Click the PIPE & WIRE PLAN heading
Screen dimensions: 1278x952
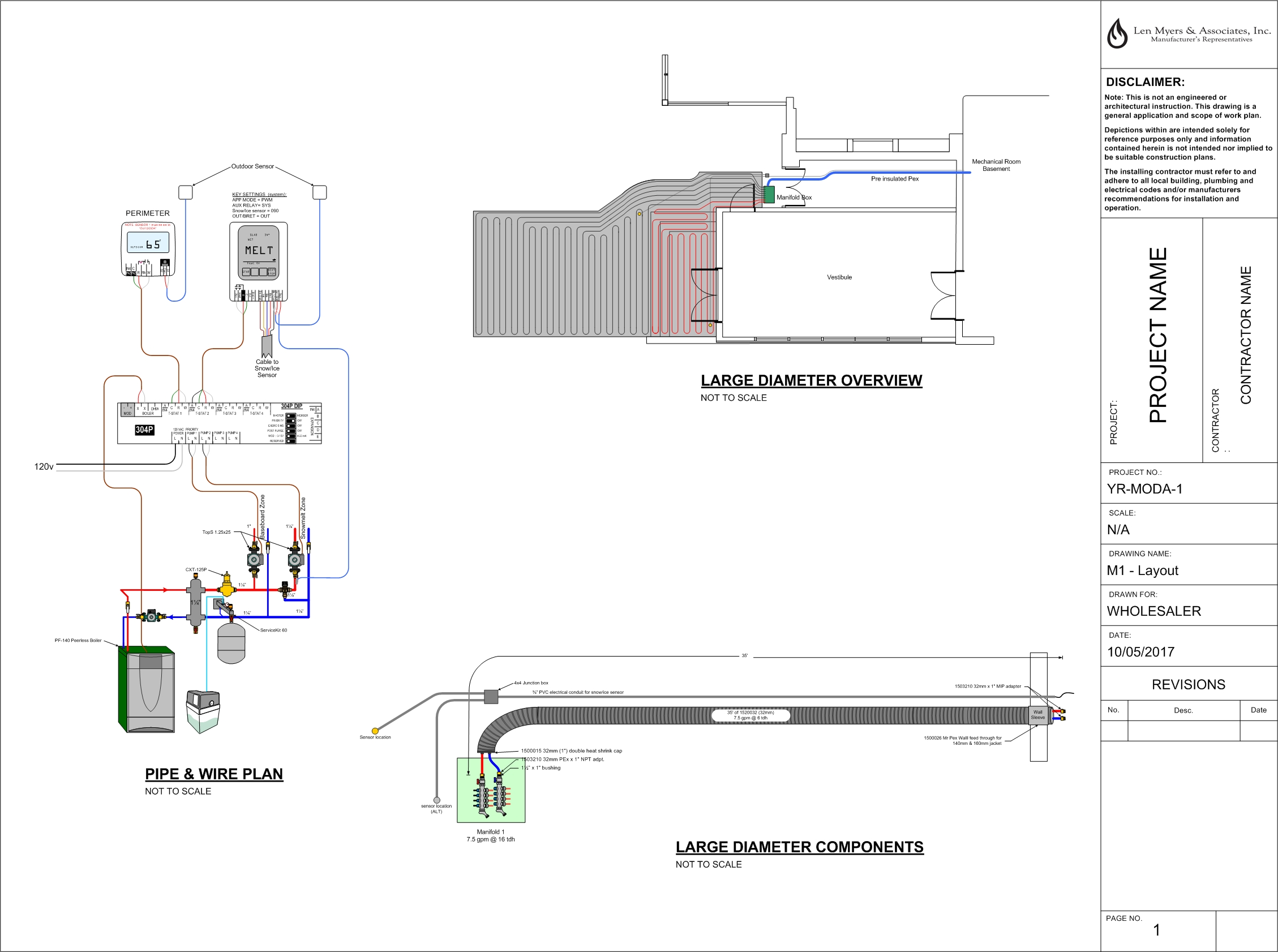point(214,774)
